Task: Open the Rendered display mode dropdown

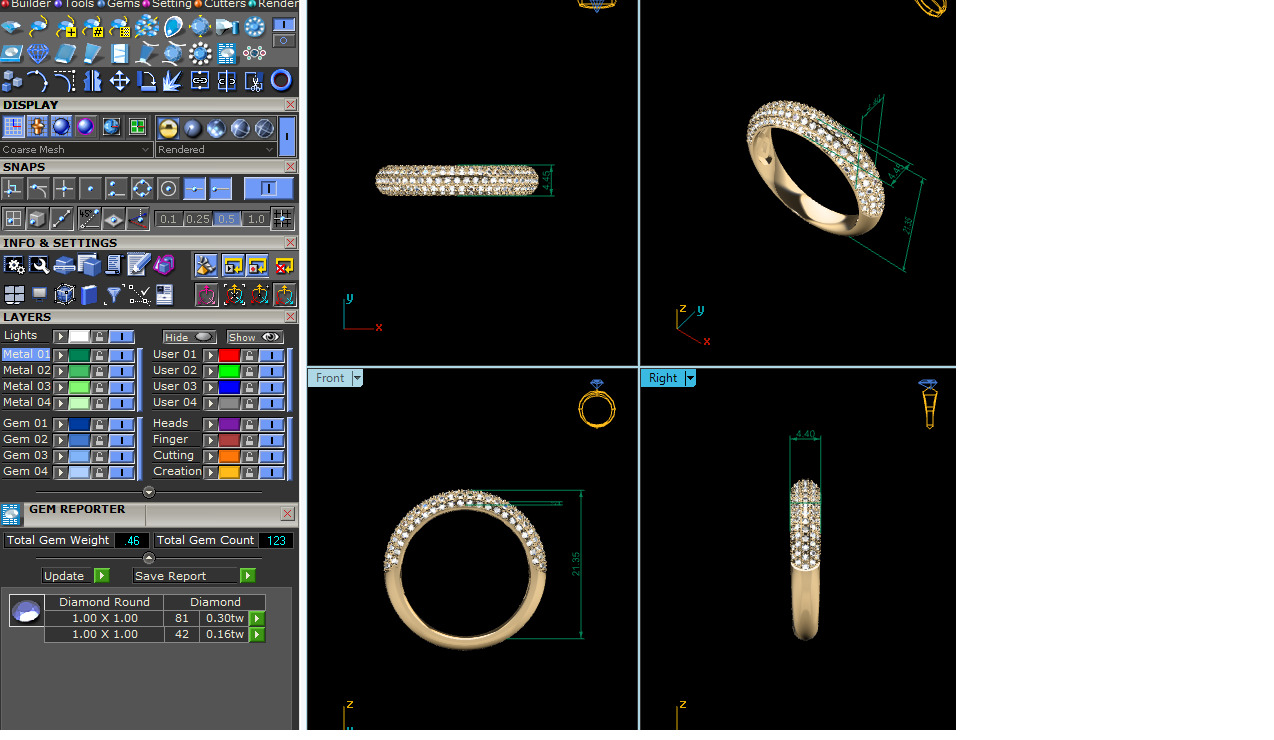Action: [216, 150]
